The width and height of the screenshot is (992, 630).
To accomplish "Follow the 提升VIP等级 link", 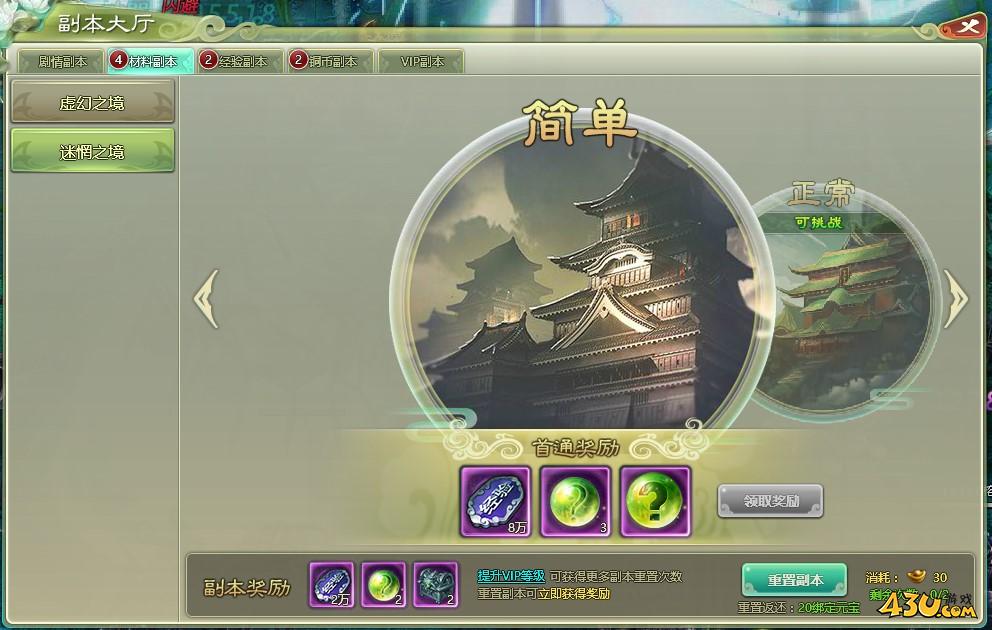I will point(511,576).
